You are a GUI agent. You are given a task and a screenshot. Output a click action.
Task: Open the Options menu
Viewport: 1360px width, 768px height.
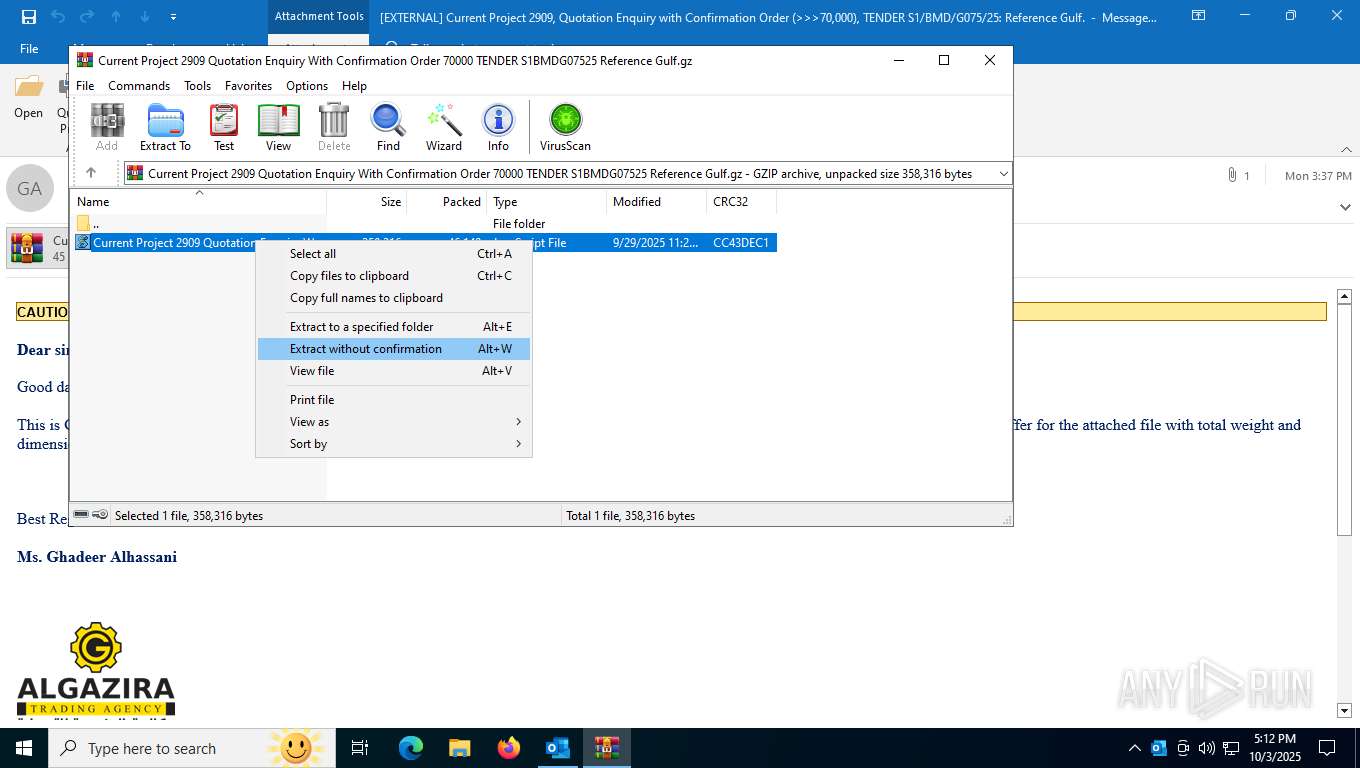pos(307,86)
